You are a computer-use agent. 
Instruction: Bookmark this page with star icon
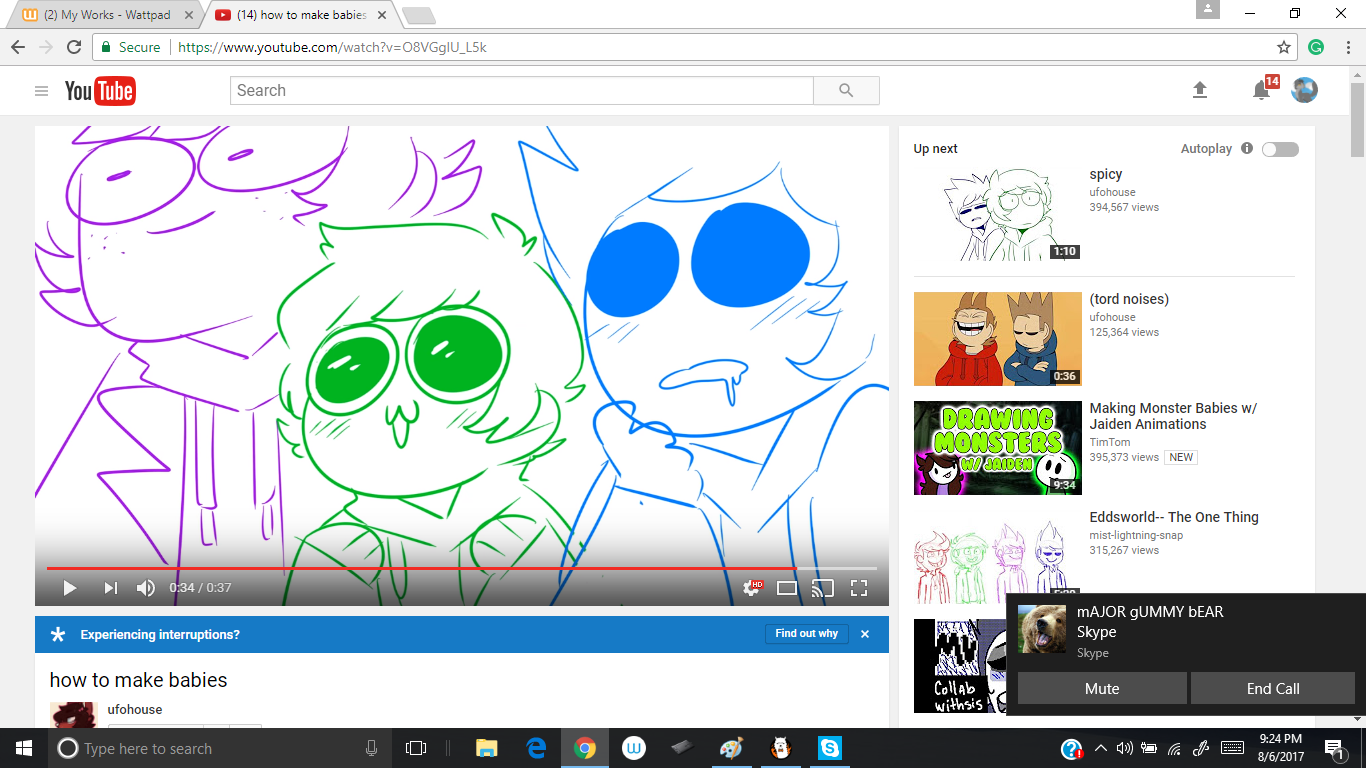point(1284,47)
